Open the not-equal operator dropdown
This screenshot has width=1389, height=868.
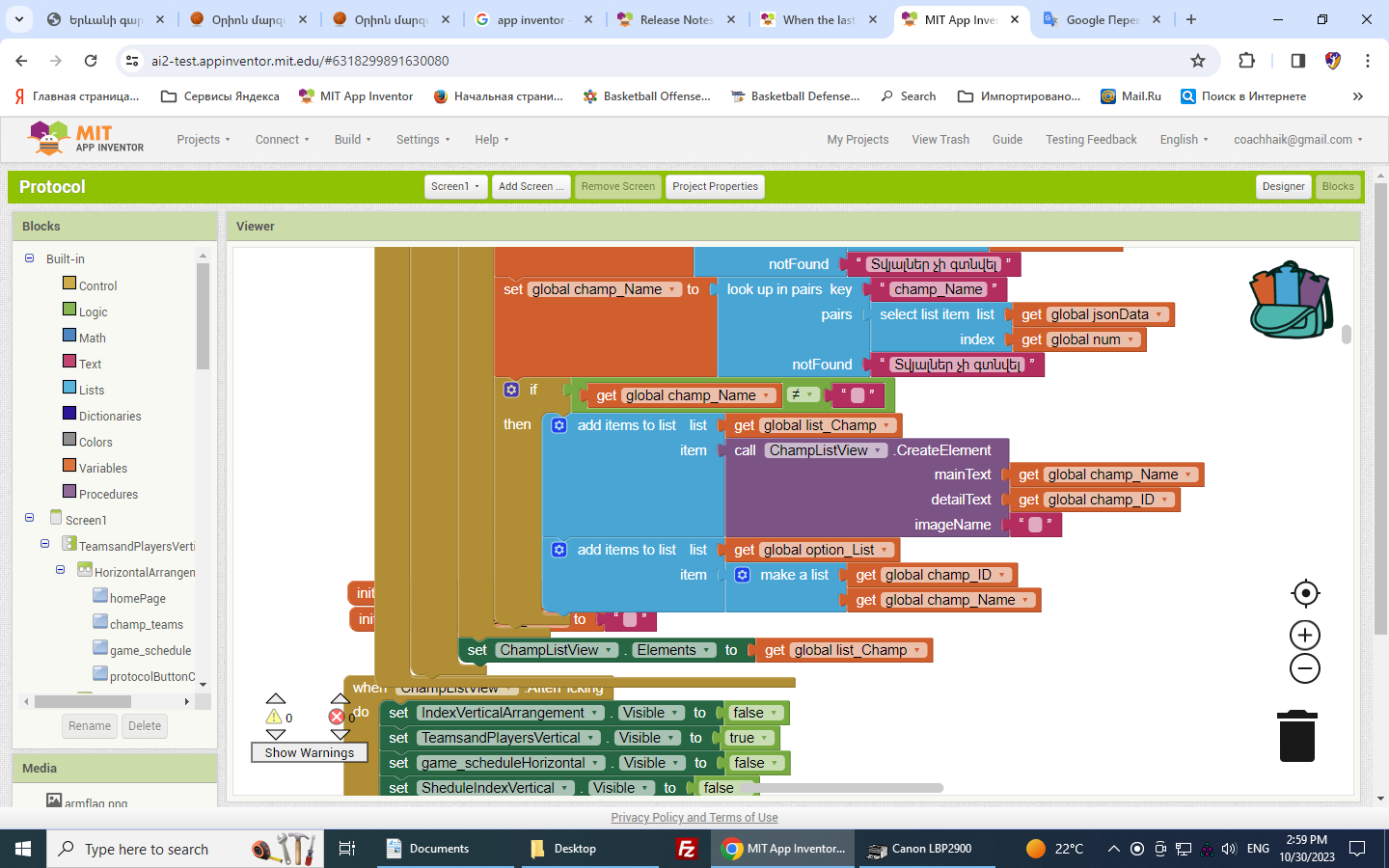[803, 394]
